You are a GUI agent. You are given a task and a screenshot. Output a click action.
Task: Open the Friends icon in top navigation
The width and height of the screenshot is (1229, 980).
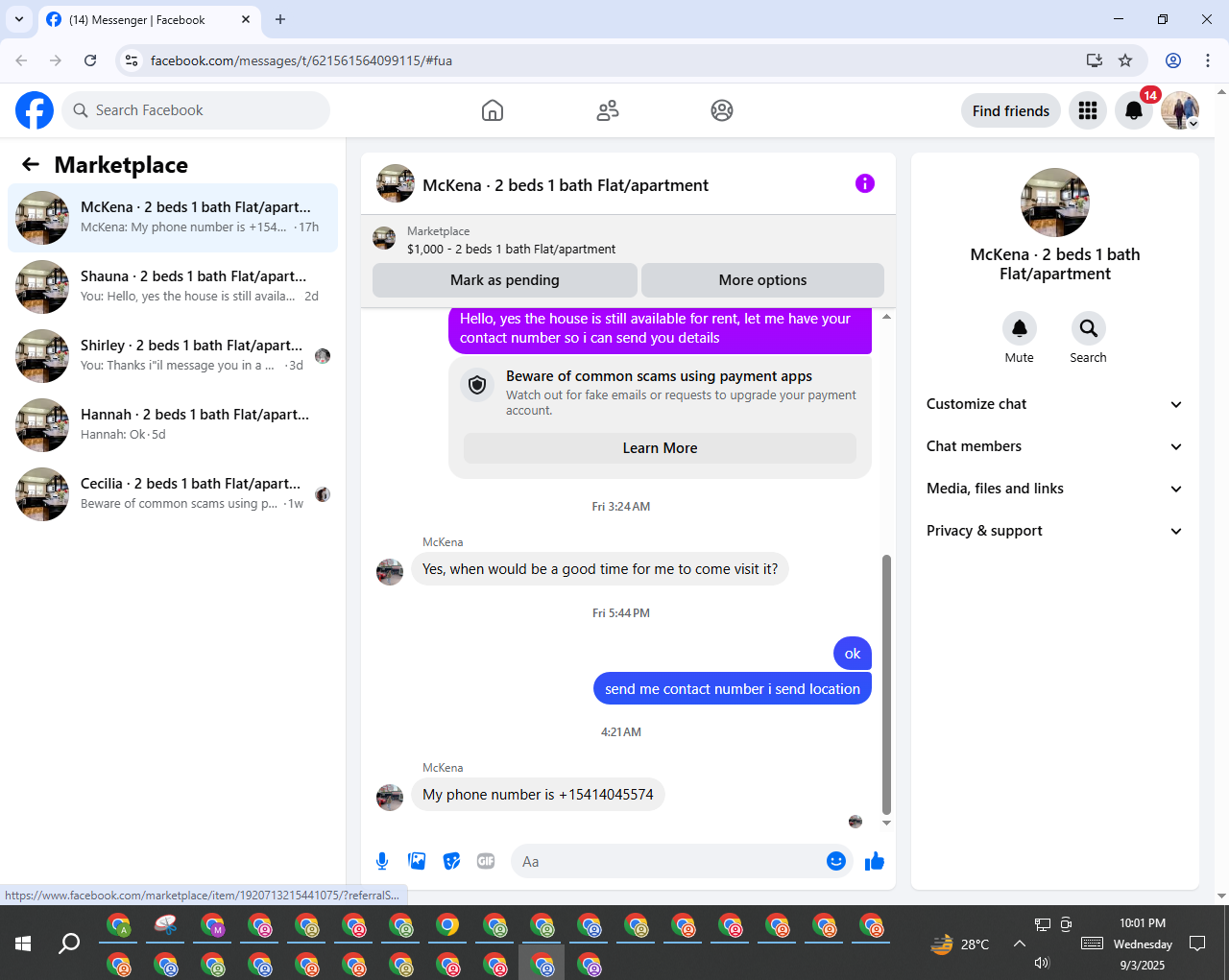608,110
